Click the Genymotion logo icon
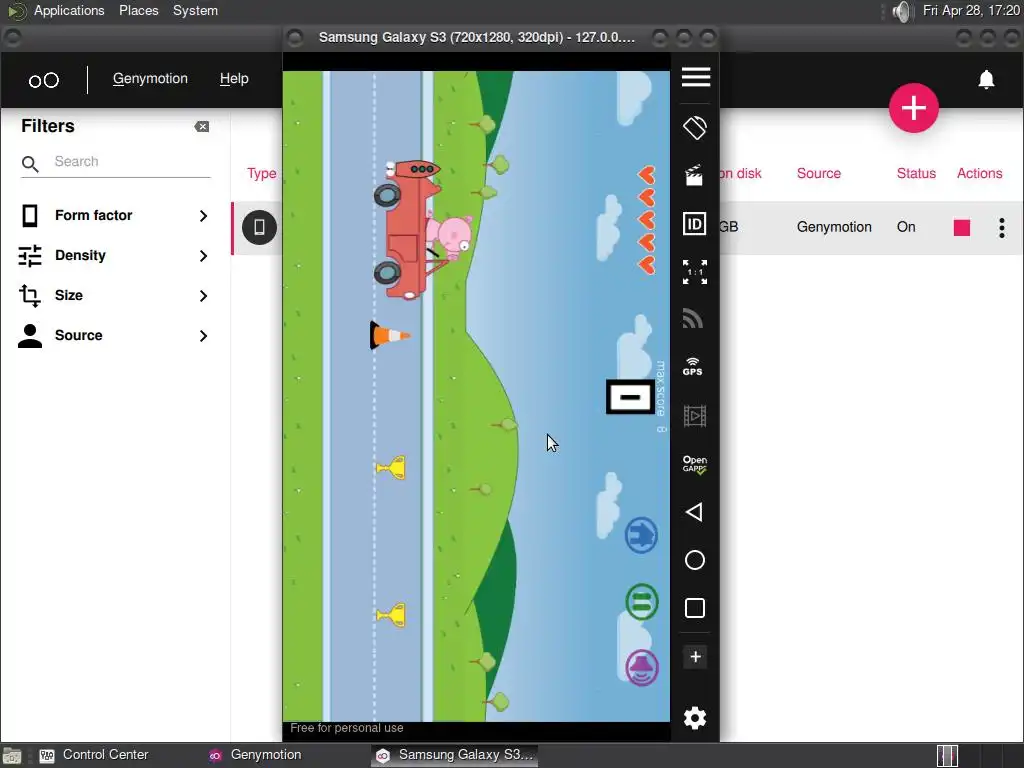1024x768 pixels. 44,80
